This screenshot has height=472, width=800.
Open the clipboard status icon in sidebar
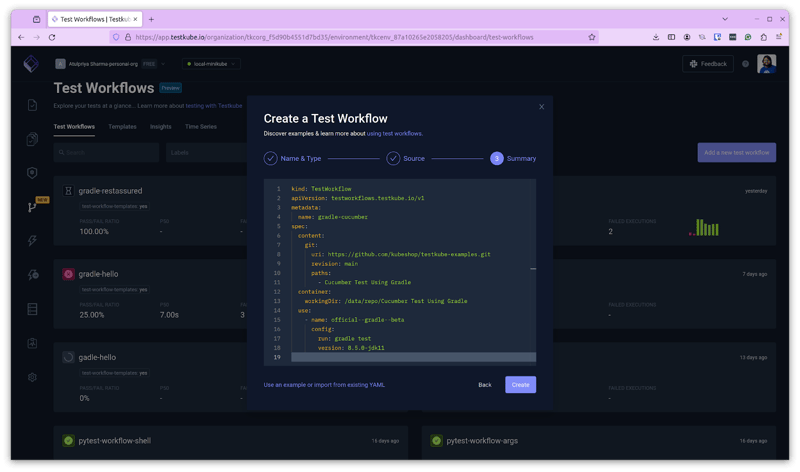[32, 343]
